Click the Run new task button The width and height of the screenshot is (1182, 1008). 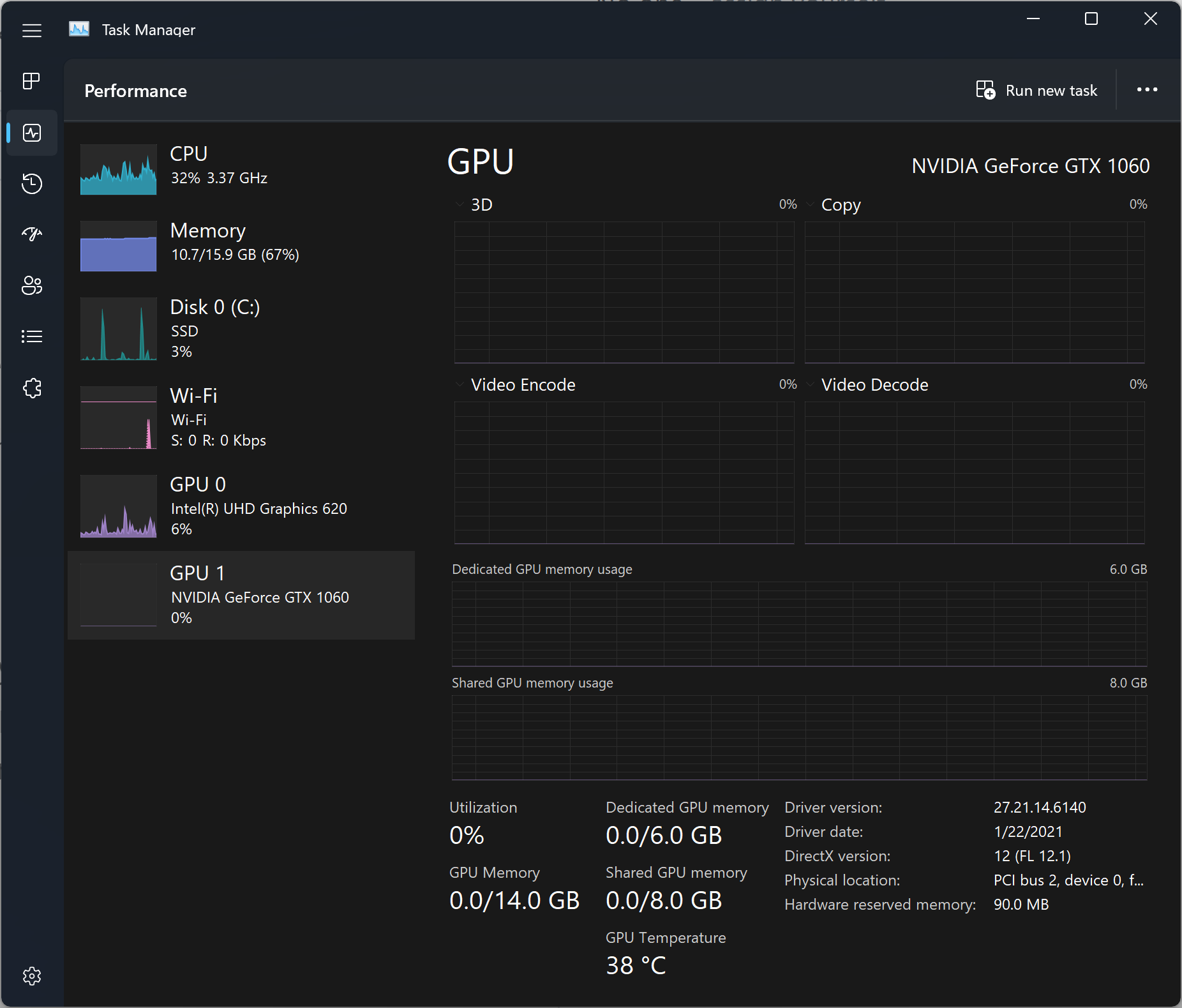[x=1037, y=91]
